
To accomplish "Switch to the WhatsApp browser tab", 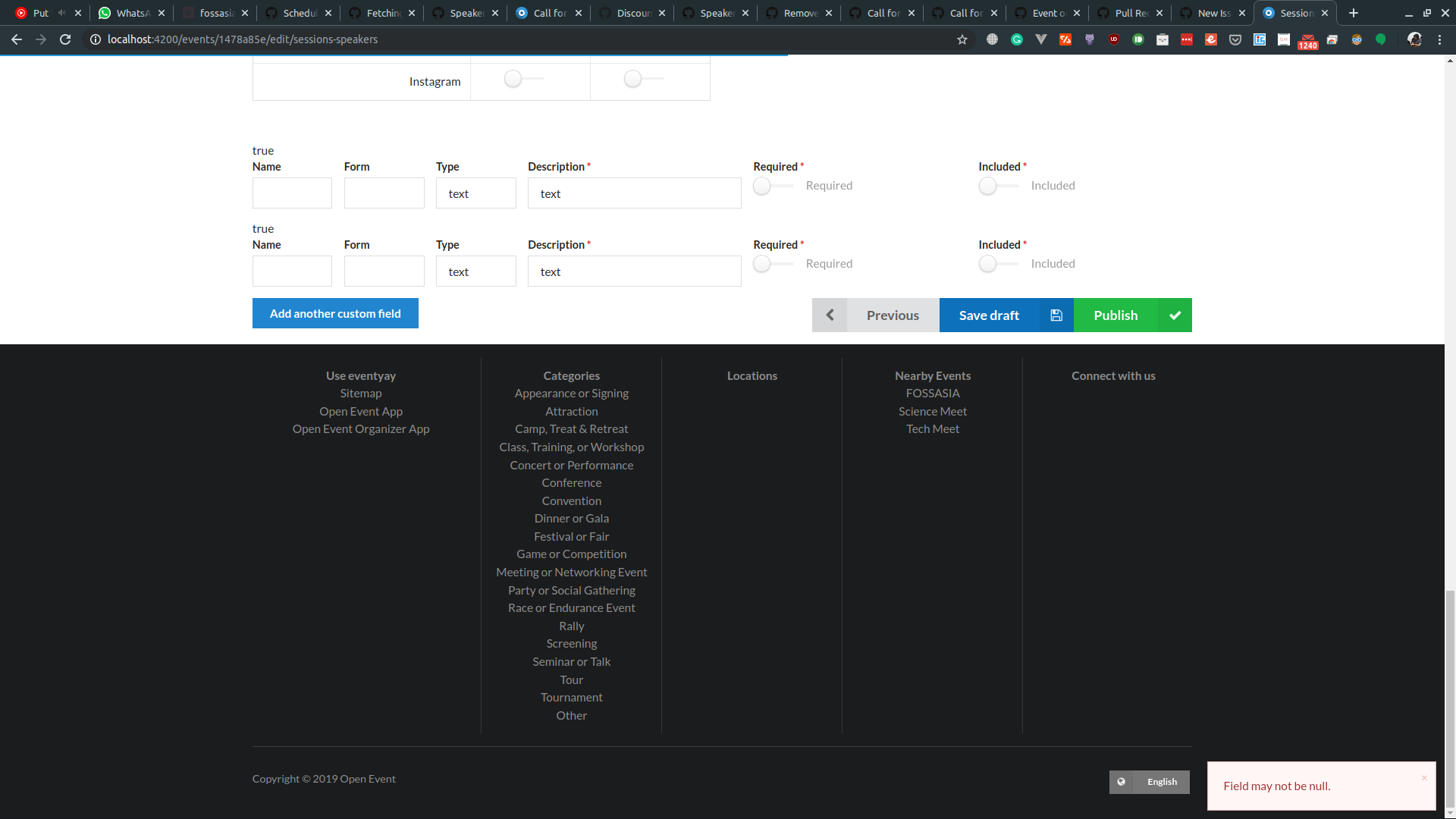I will pos(131,13).
